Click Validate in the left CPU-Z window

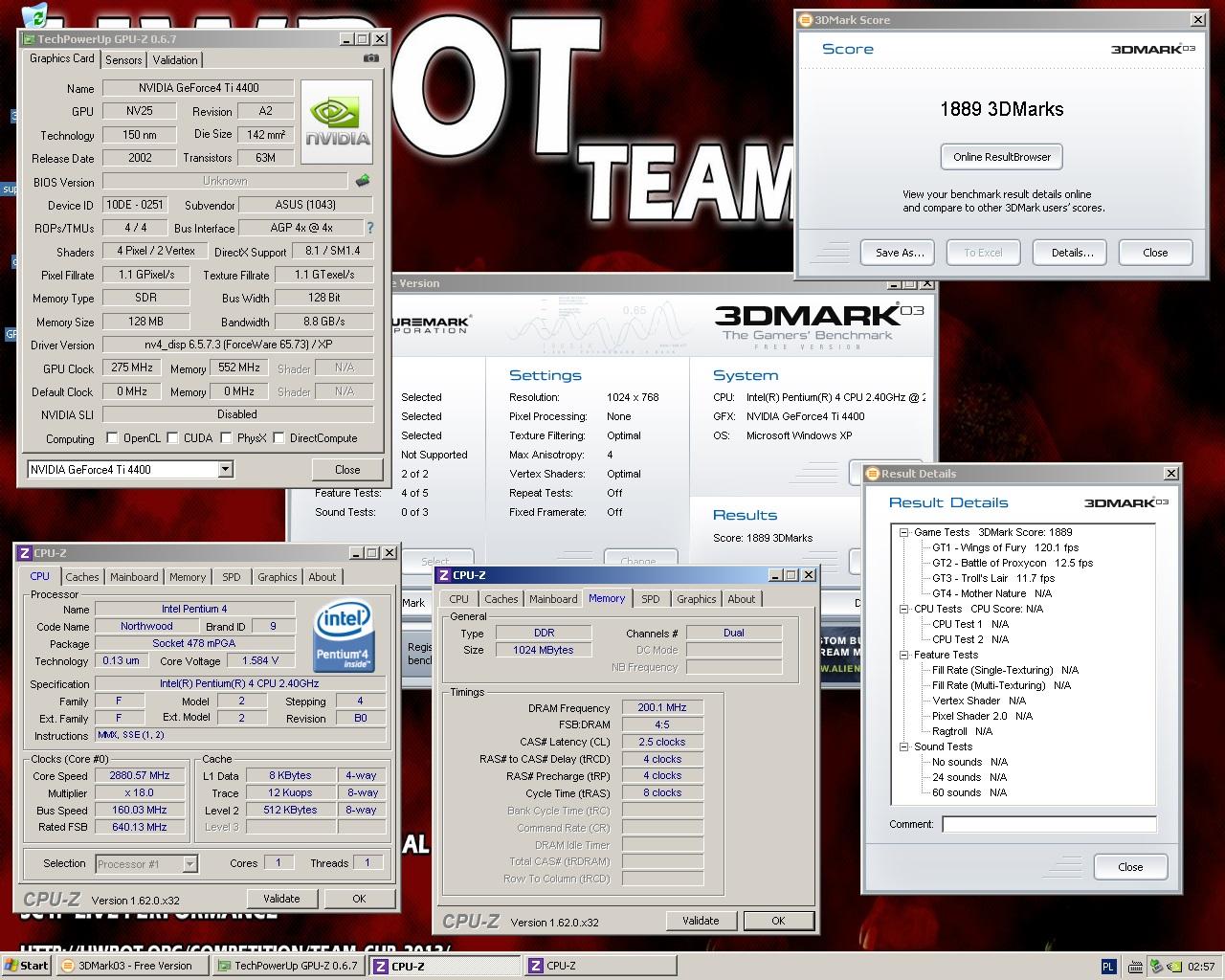(281, 899)
